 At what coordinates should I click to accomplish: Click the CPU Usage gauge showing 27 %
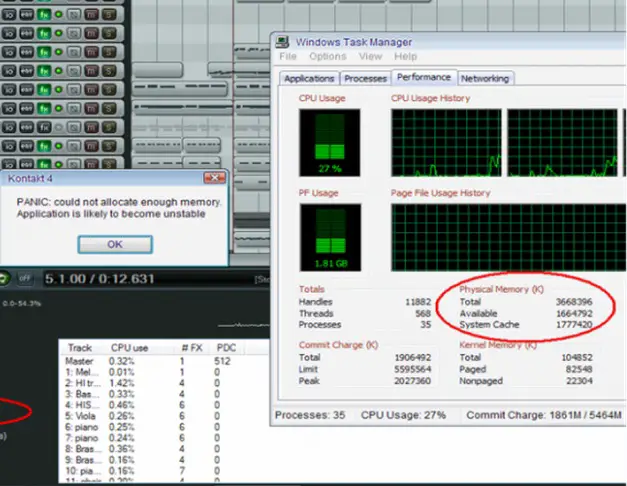pos(330,143)
